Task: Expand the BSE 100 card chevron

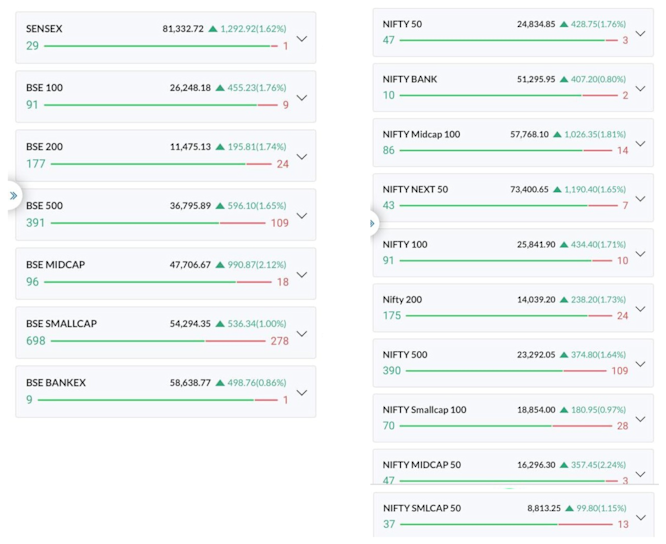Action: [x=302, y=98]
